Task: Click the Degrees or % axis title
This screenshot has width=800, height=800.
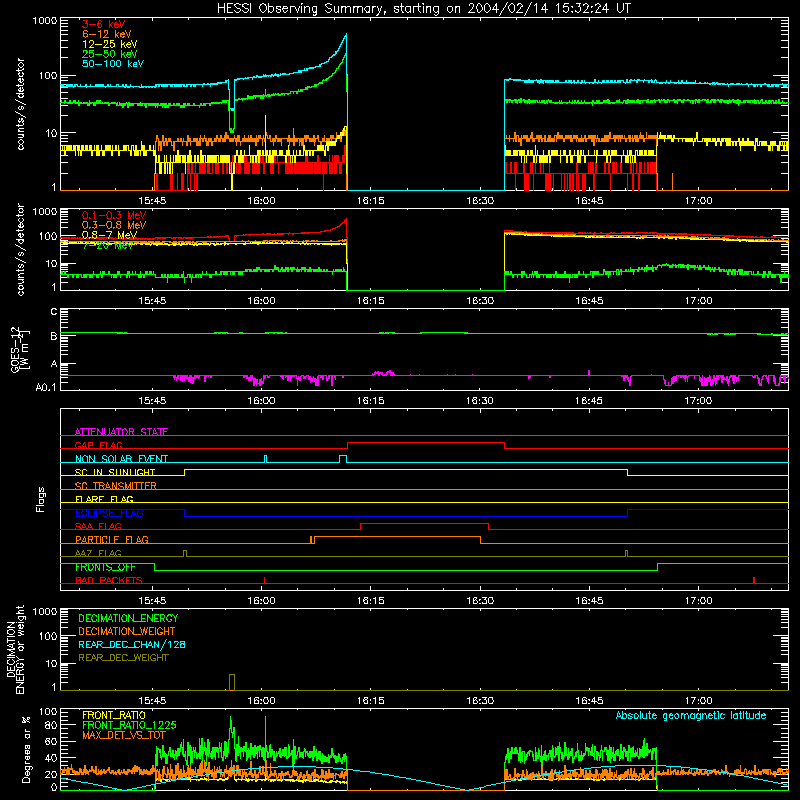Action: 26,750
